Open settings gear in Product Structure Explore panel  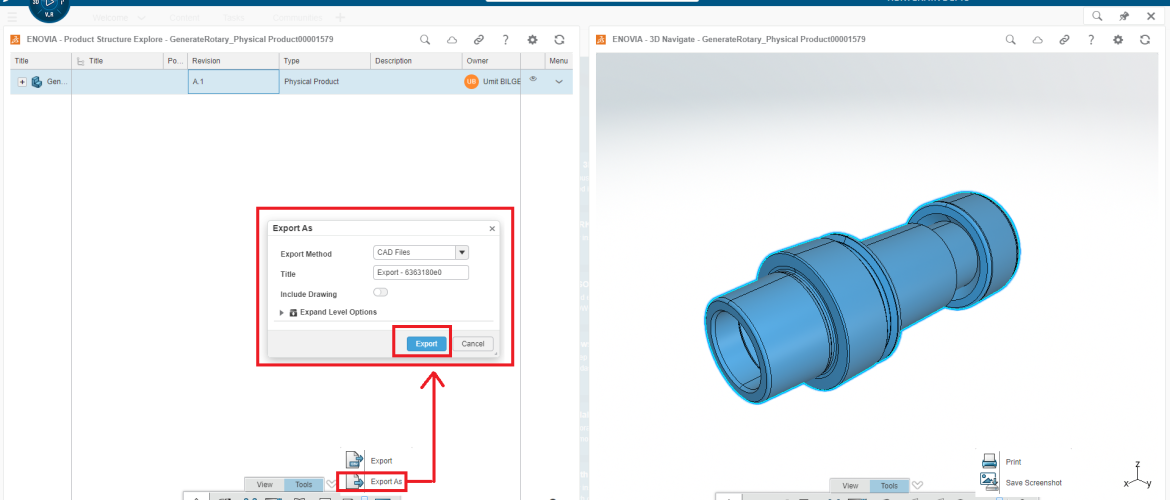tap(532, 39)
